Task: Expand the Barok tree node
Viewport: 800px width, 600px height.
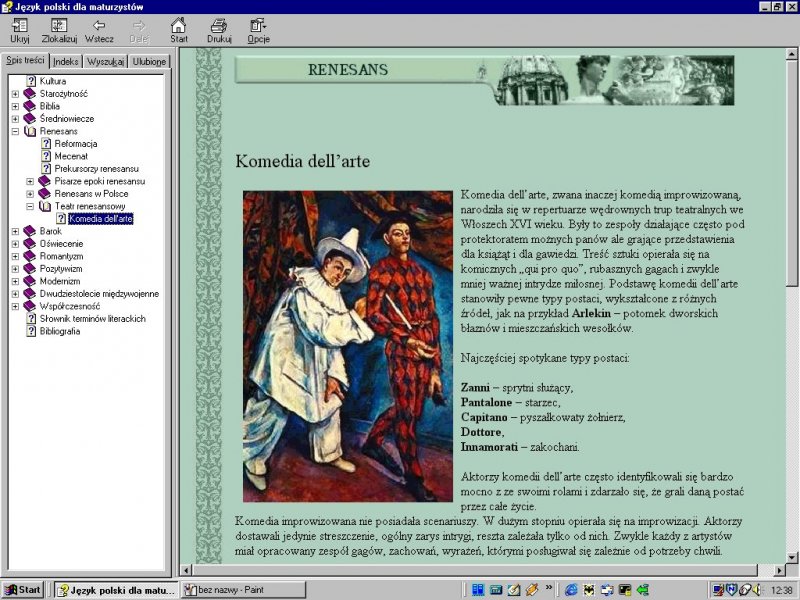Action: click(x=16, y=231)
